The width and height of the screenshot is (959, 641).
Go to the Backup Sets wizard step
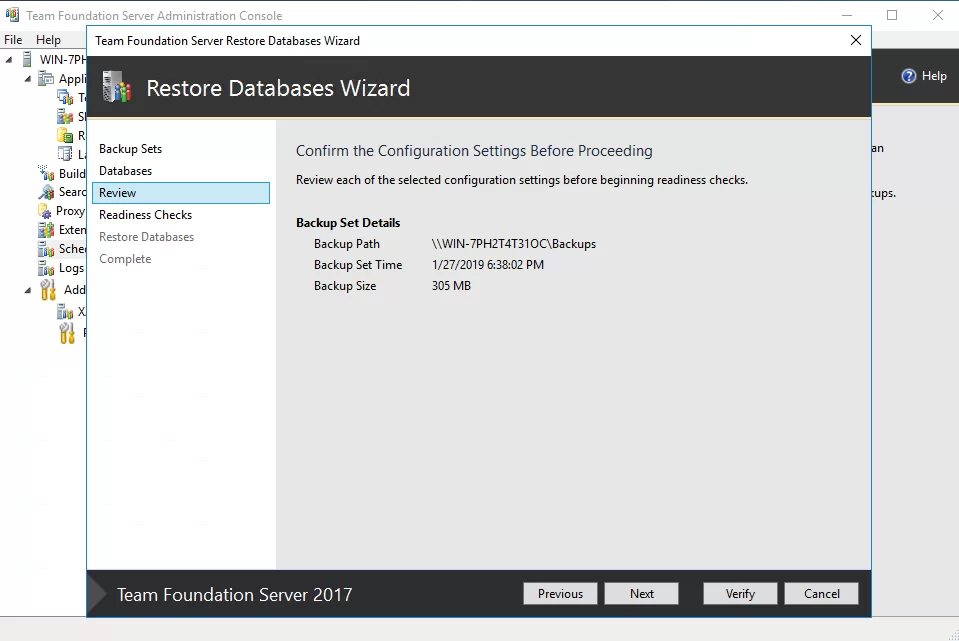[x=130, y=149]
